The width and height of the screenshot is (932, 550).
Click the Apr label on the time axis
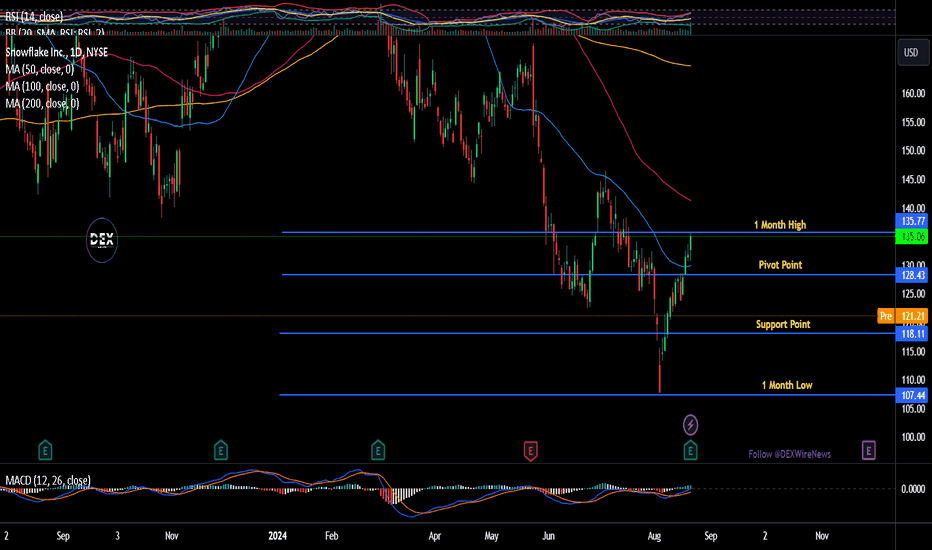click(x=434, y=536)
